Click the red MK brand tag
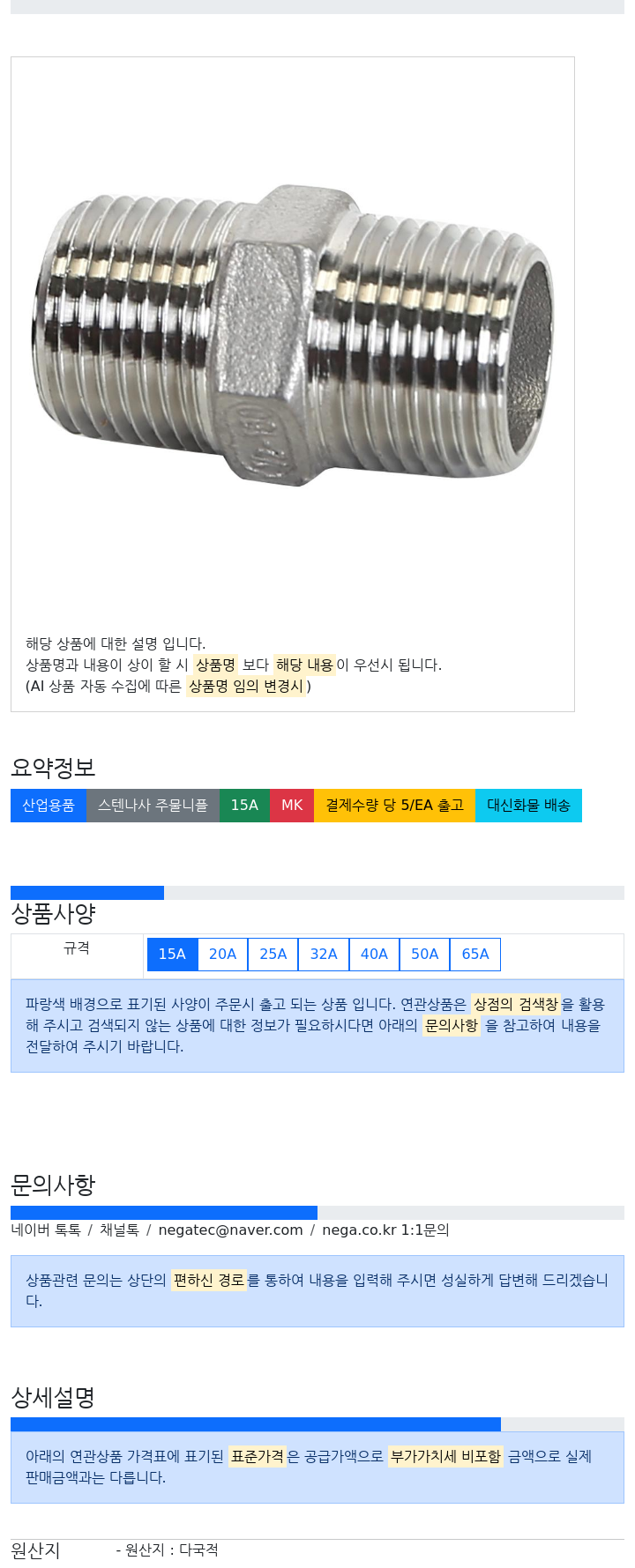The image size is (635, 1568). click(x=292, y=806)
